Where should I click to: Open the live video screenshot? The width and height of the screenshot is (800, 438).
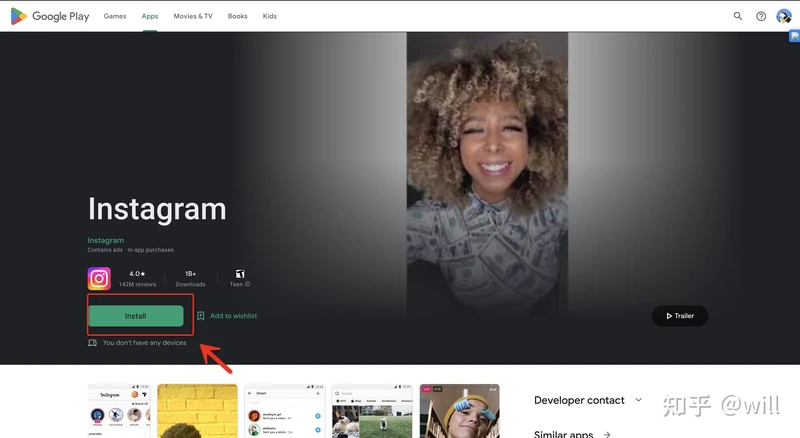pyautogui.click(x=460, y=411)
